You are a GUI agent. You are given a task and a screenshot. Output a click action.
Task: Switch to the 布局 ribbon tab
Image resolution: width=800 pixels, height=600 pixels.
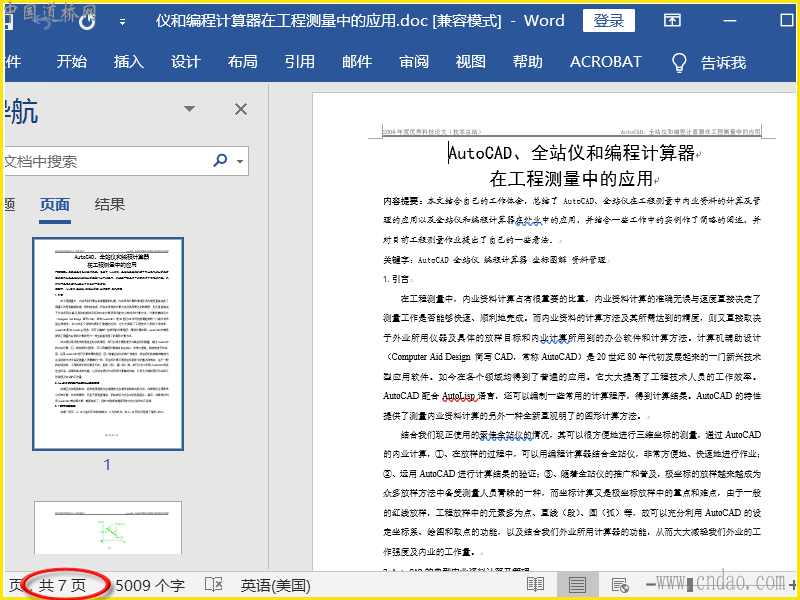(x=242, y=62)
